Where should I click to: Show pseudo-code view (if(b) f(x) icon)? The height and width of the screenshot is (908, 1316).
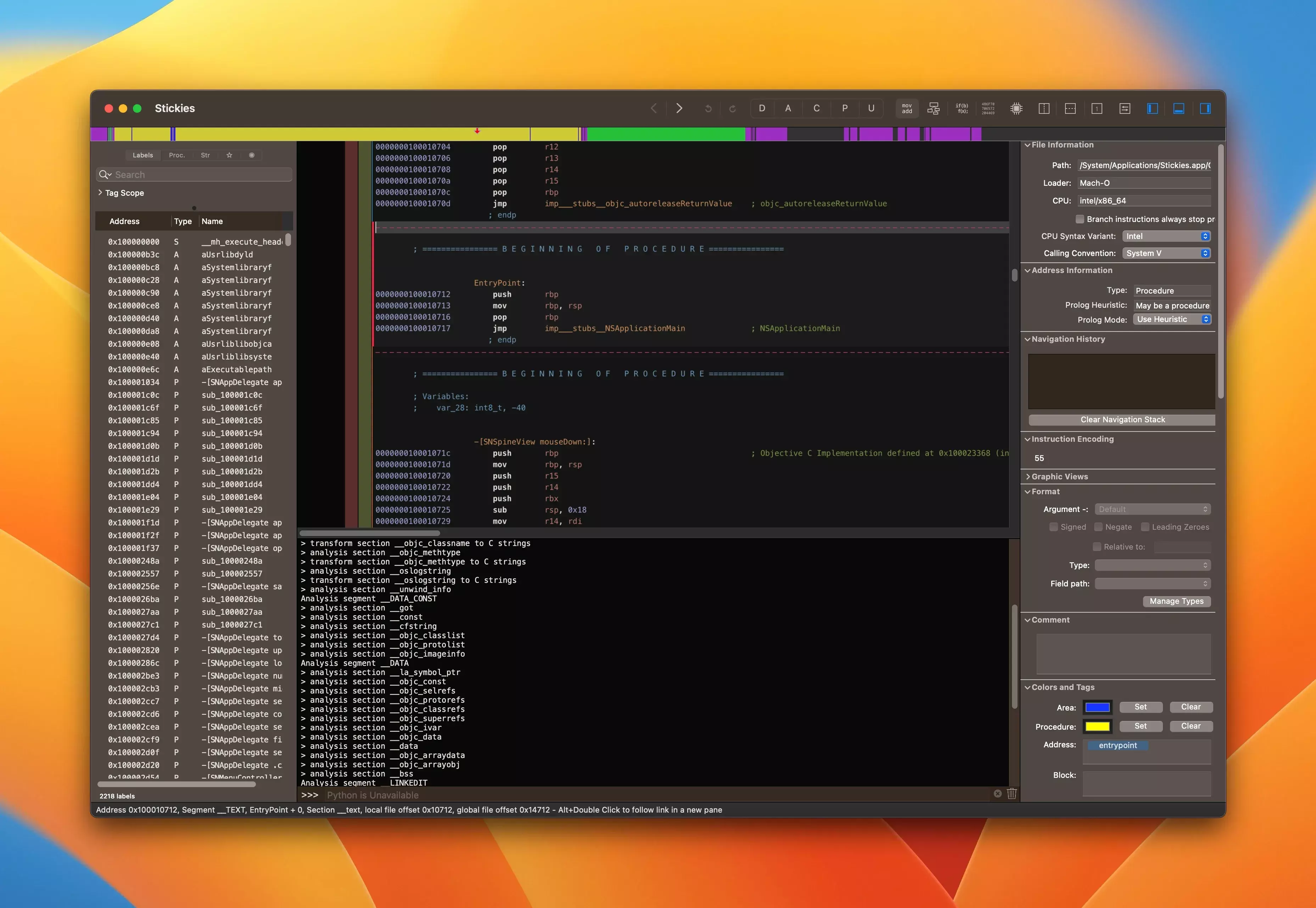[962, 108]
